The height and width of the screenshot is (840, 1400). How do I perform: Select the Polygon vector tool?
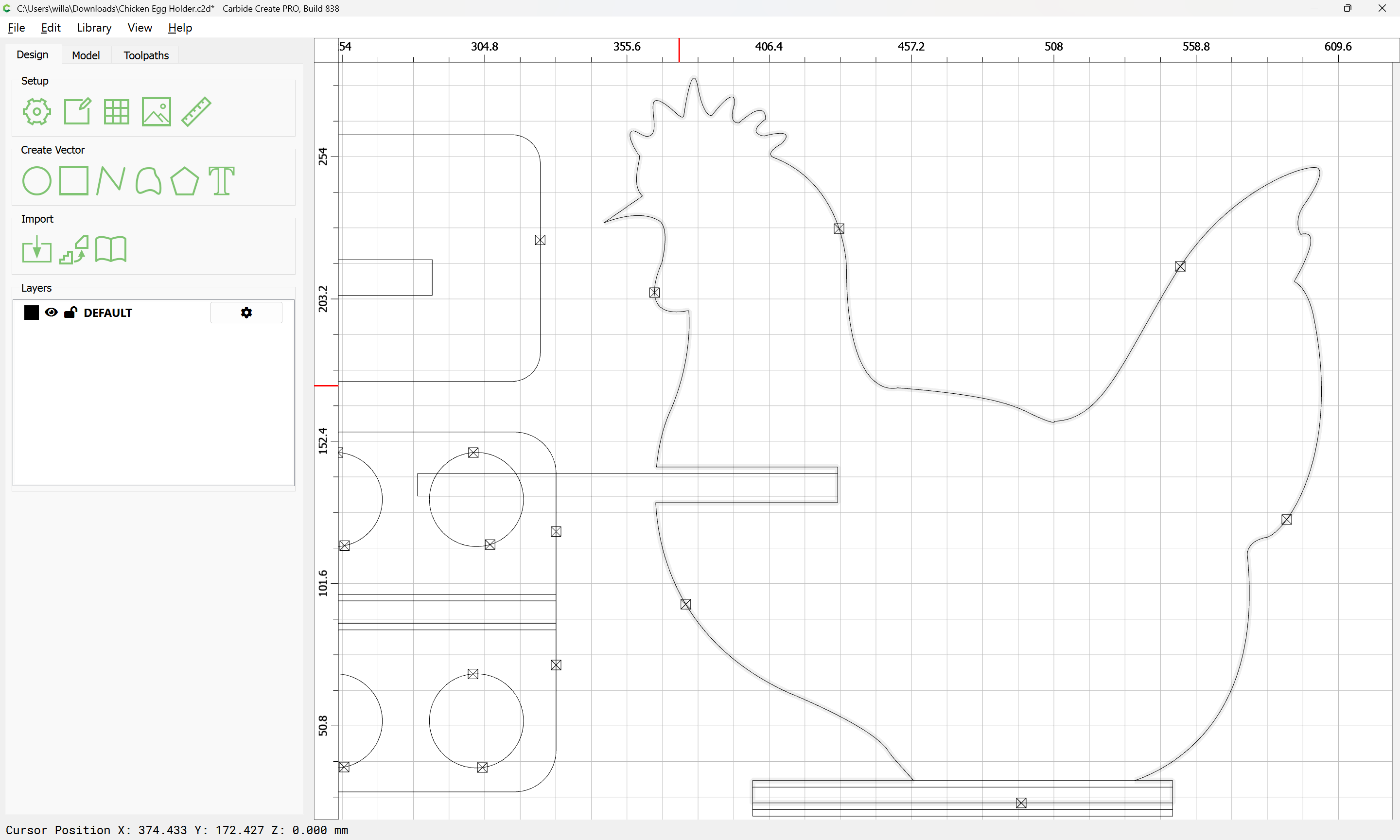pyautogui.click(x=184, y=181)
